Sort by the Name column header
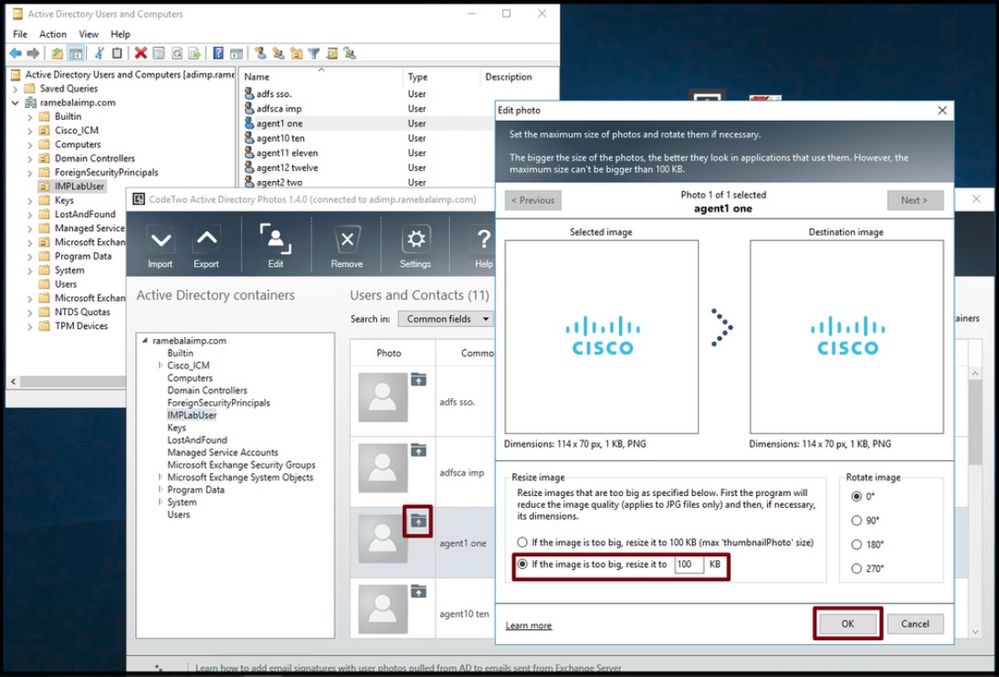The height and width of the screenshot is (677, 999). coord(322,77)
